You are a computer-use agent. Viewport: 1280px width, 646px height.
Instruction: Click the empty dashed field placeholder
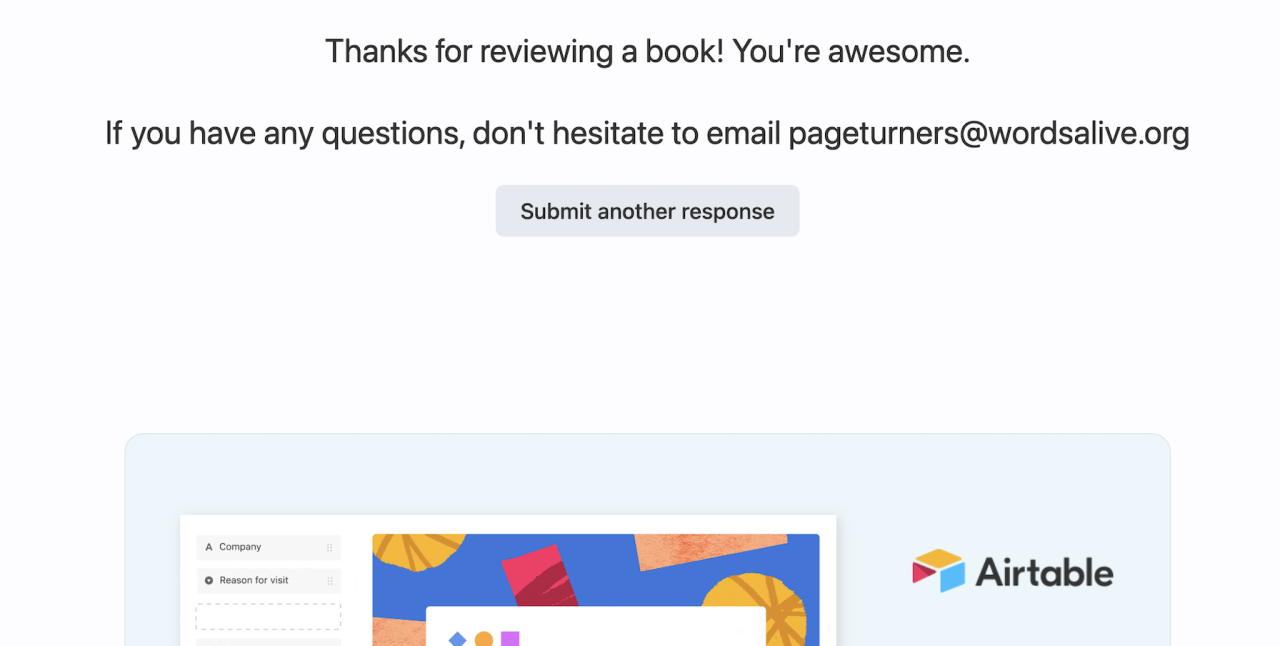click(268, 616)
